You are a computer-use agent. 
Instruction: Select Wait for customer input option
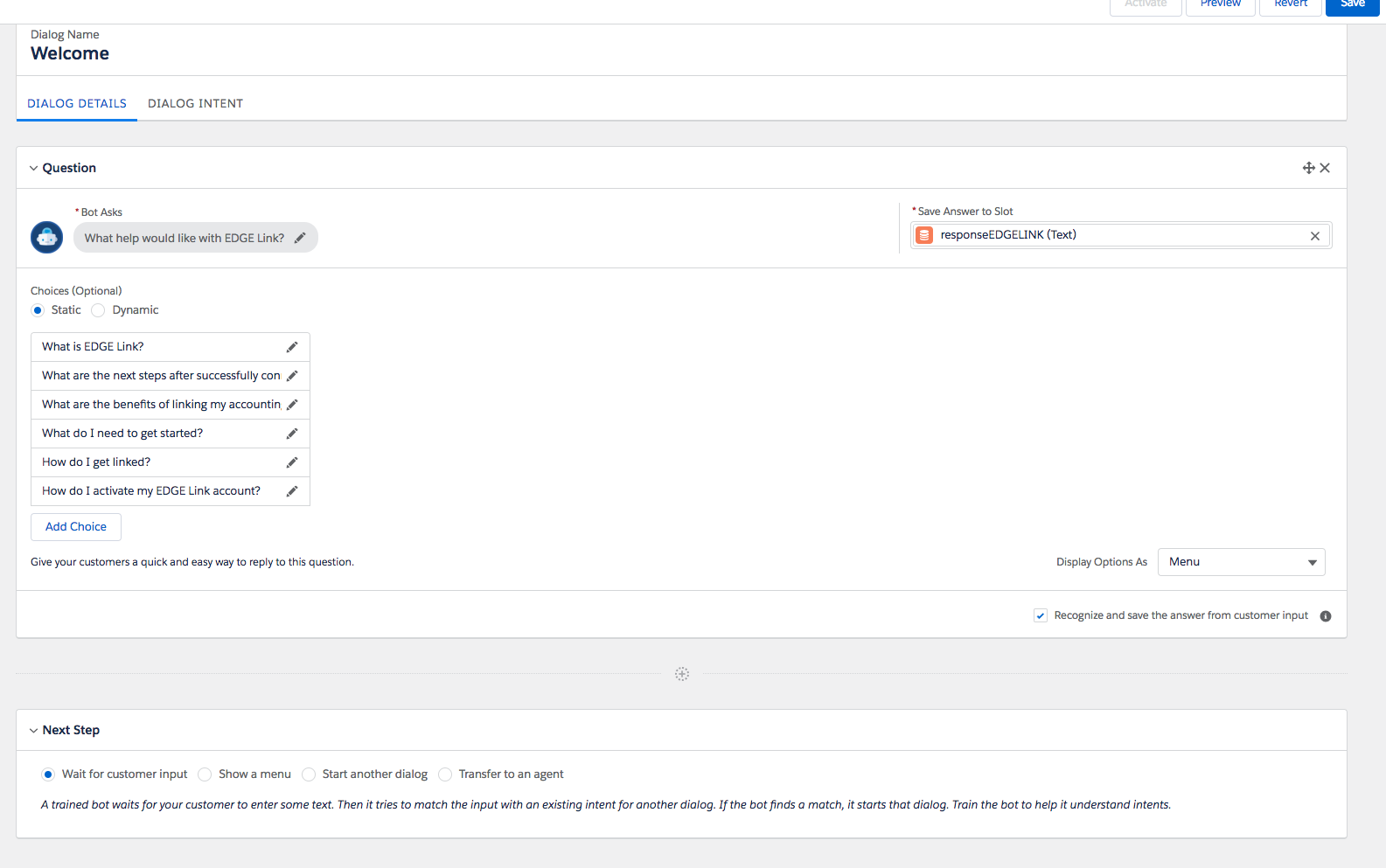pyautogui.click(x=48, y=774)
